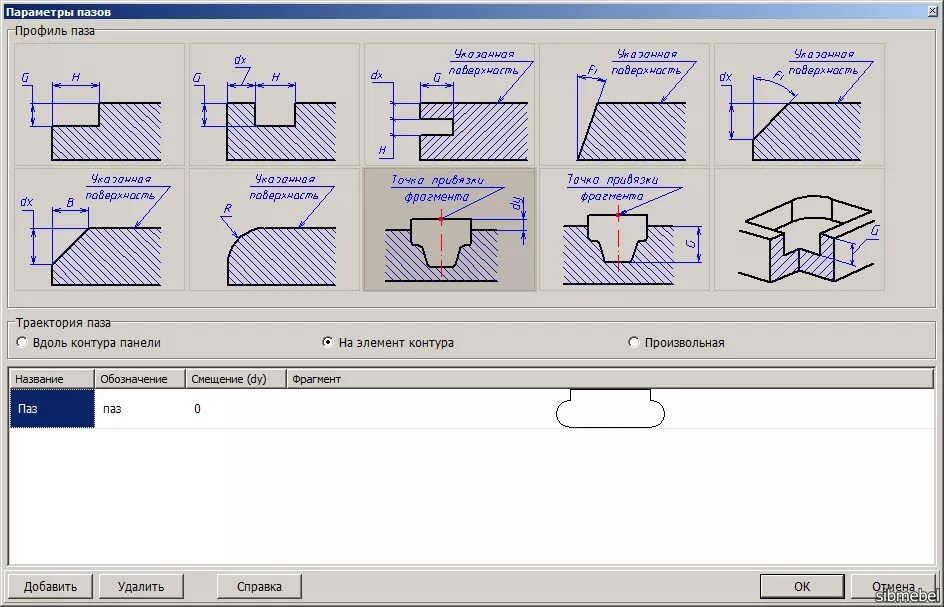Choose the chamfer profile with dx and Fi
Viewport: 944px width, 607px height.
800,104
